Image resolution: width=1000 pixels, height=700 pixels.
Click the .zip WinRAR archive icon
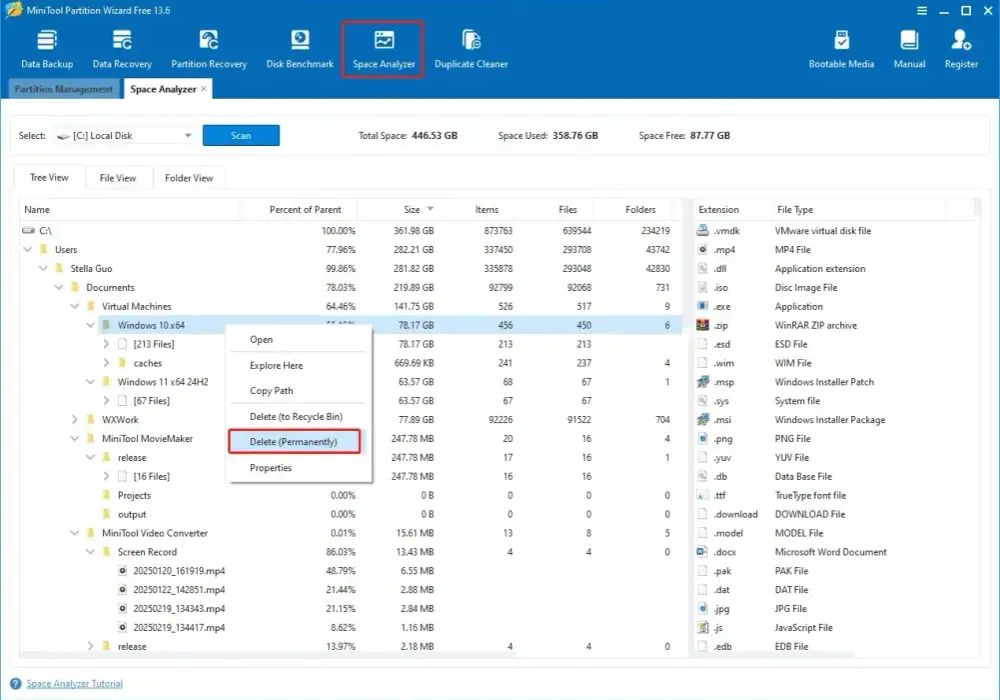702,325
